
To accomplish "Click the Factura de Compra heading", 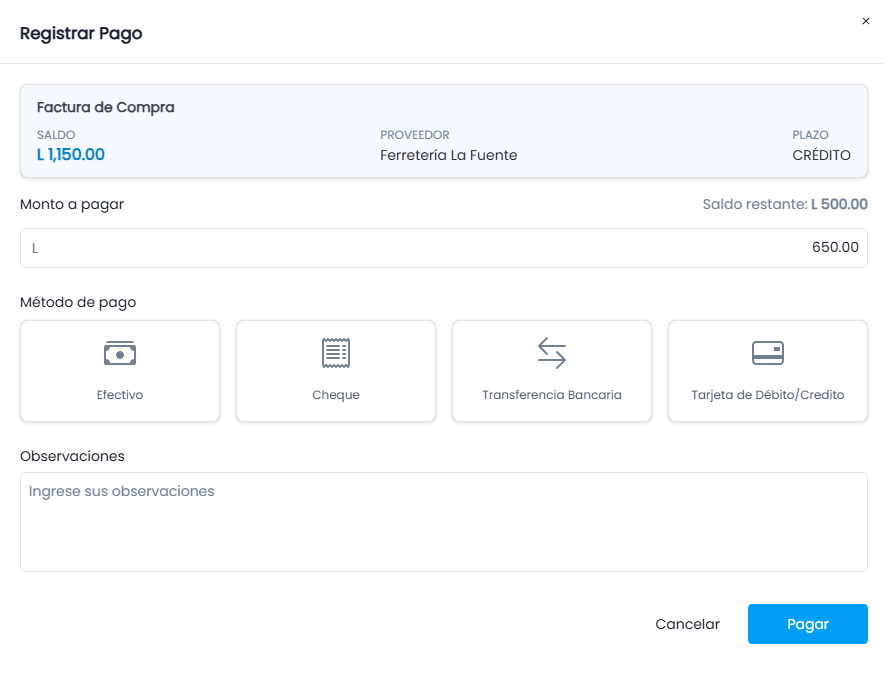I will click(105, 107).
